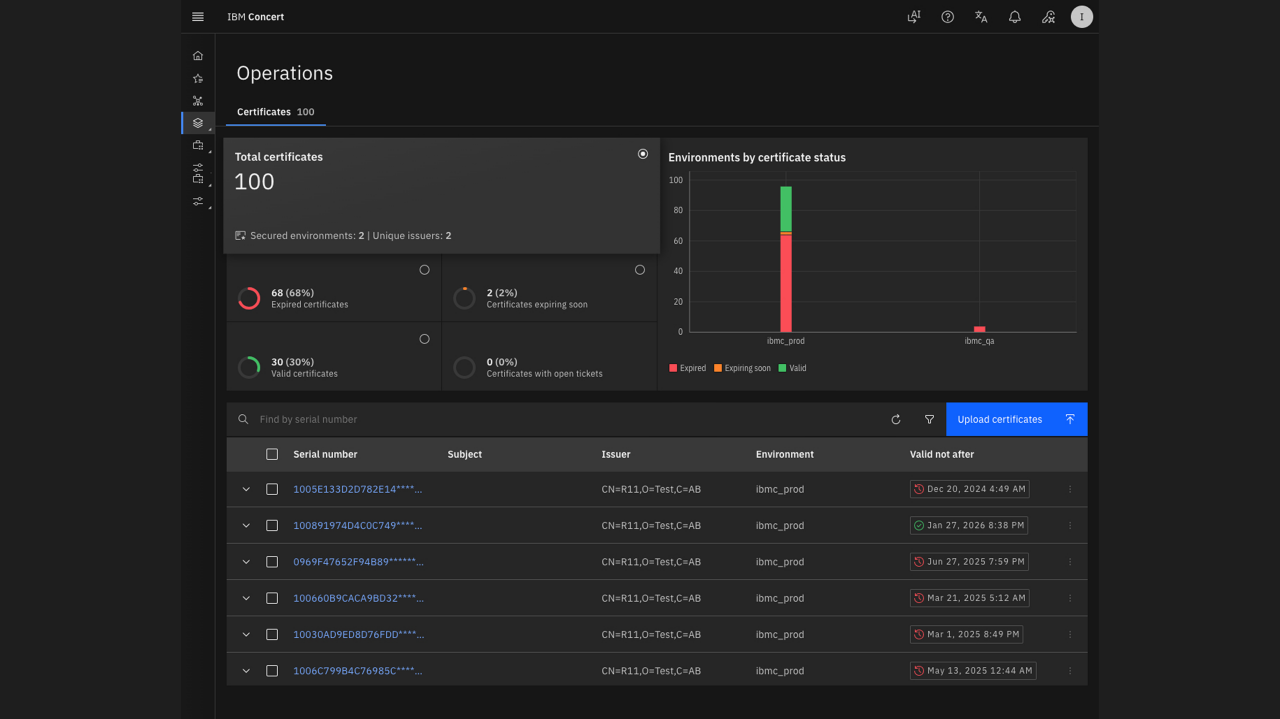The width and height of the screenshot is (1280, 719).
Task: Tick the select-all checkbox in table header
Action: [x=272, y=454]
